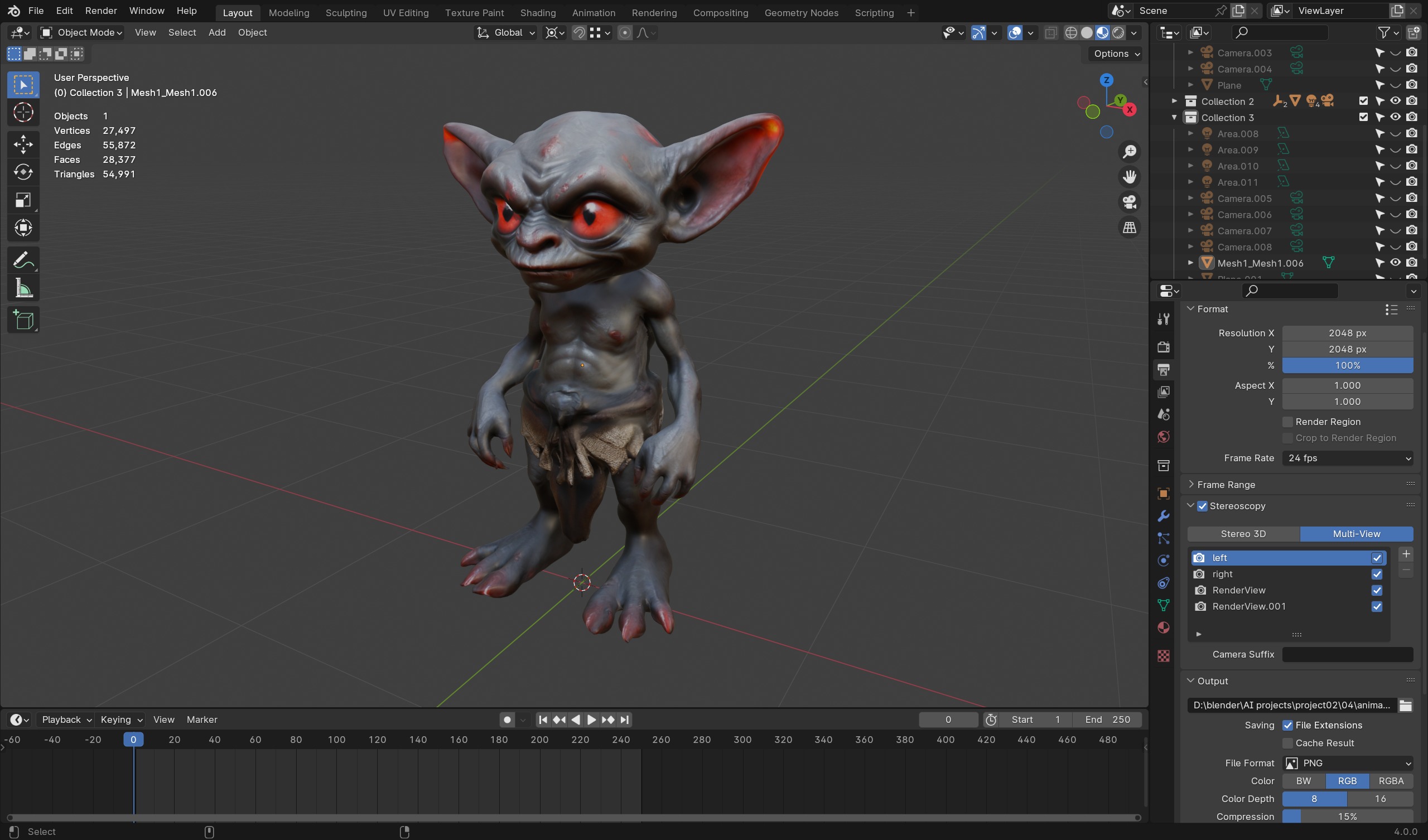Set color mode to RGBA
Image resolution: width=1428 pixels, height=840 pixels.
pyautogui.click(x=1391, y=781)
